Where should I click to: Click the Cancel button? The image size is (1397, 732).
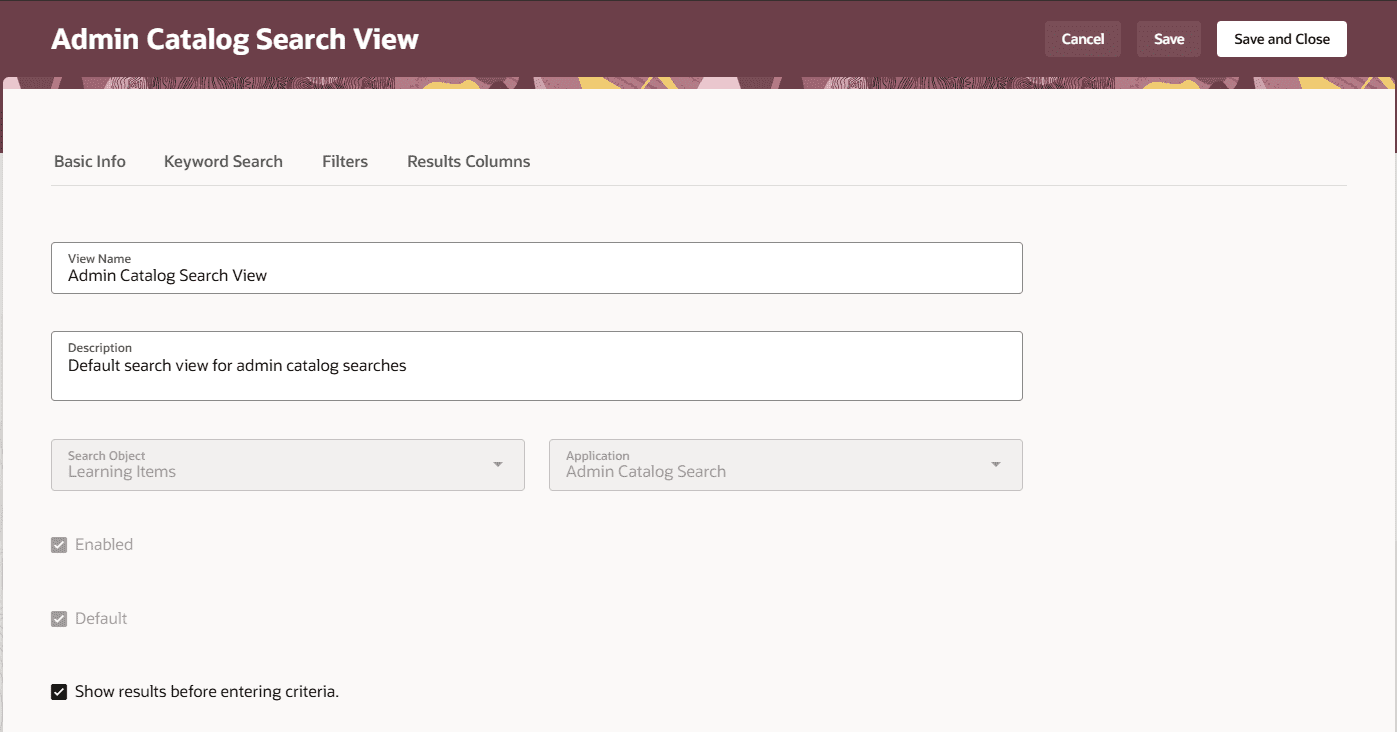(1083, 39)
